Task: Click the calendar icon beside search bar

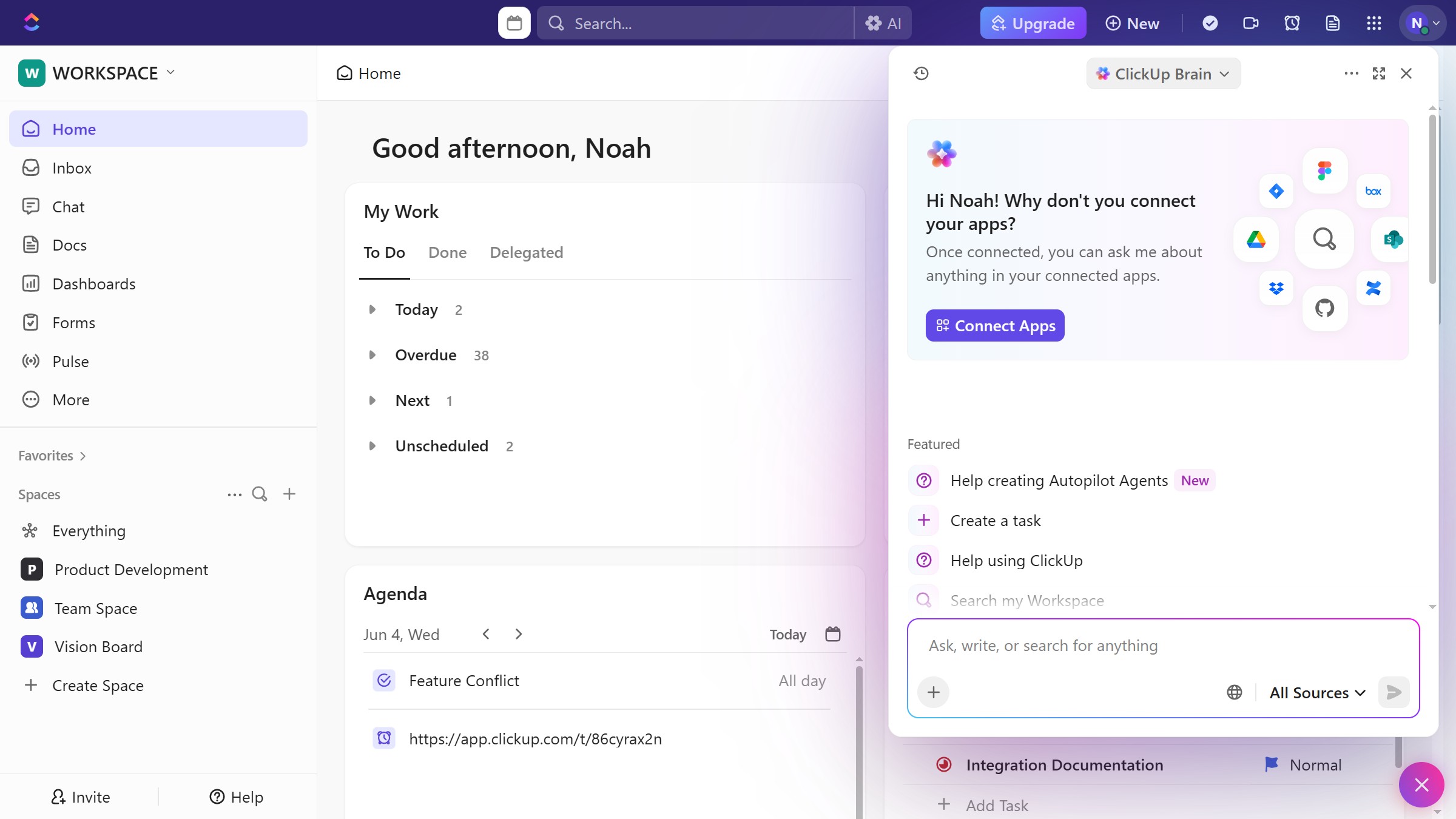Action: [514, 23]
